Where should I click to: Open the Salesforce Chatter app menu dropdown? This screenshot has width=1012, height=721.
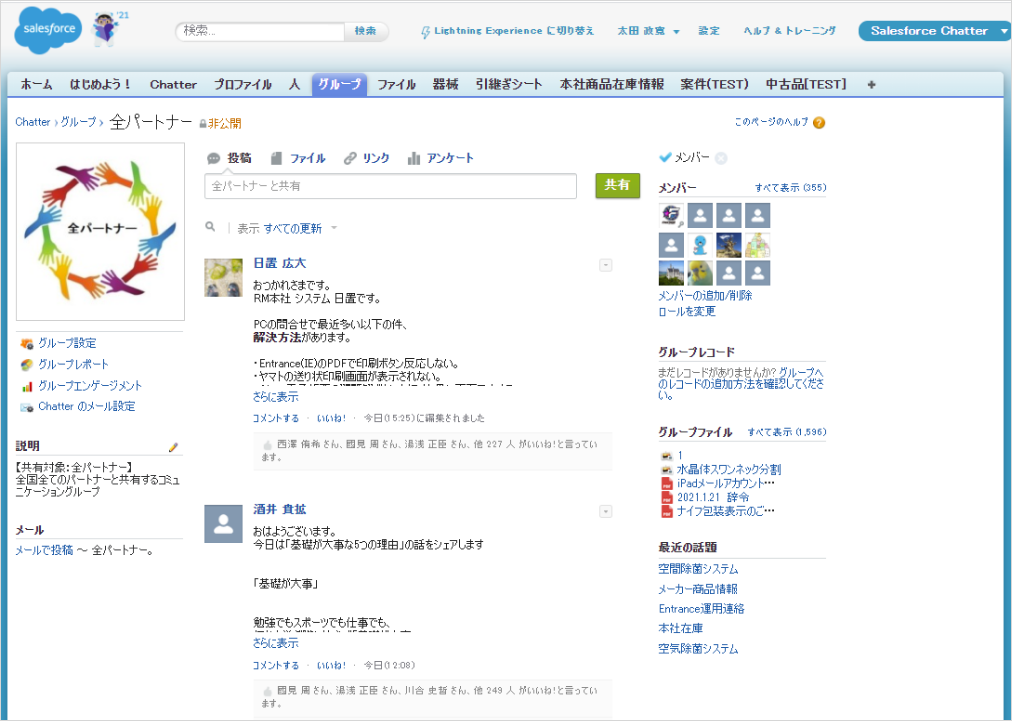pyautogui.click(x=1004, y=31)
